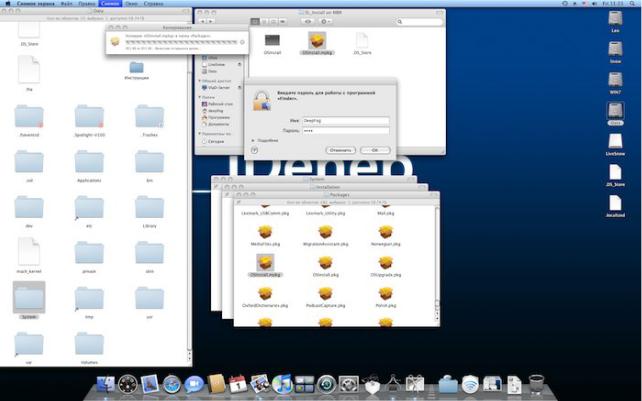Select OSInstall.pkg in Packages window

[x=326, y=266]
